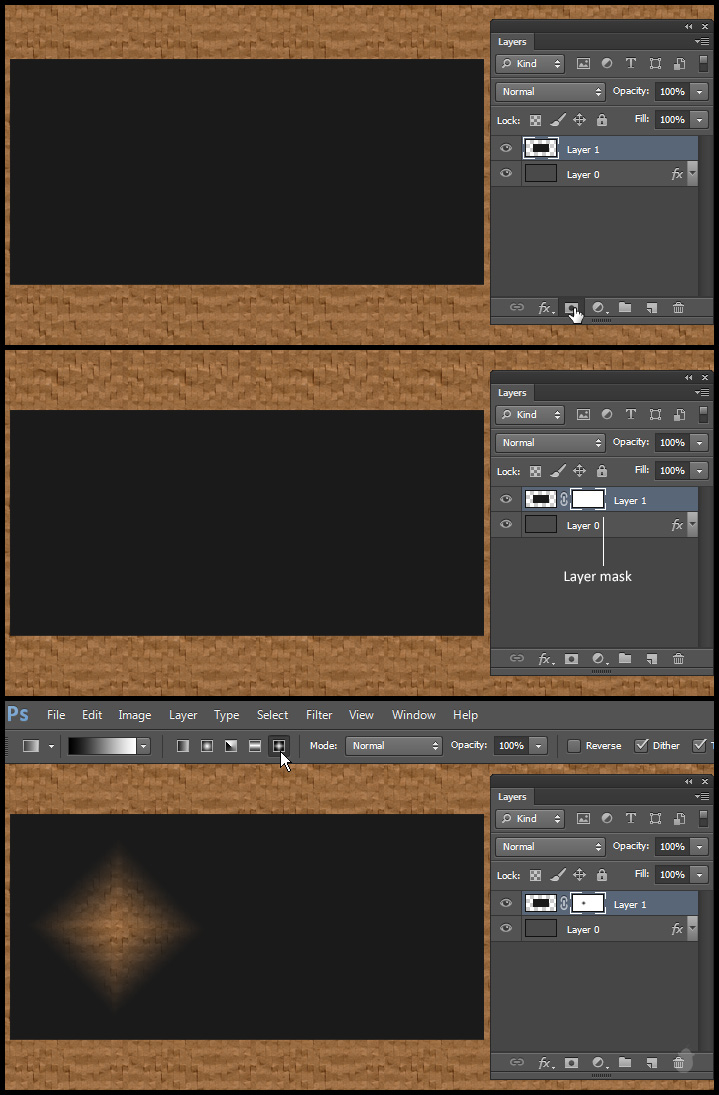Select the Linear Gradient style icon
This screenshot has height=1095, width=719.
[183, 746]
